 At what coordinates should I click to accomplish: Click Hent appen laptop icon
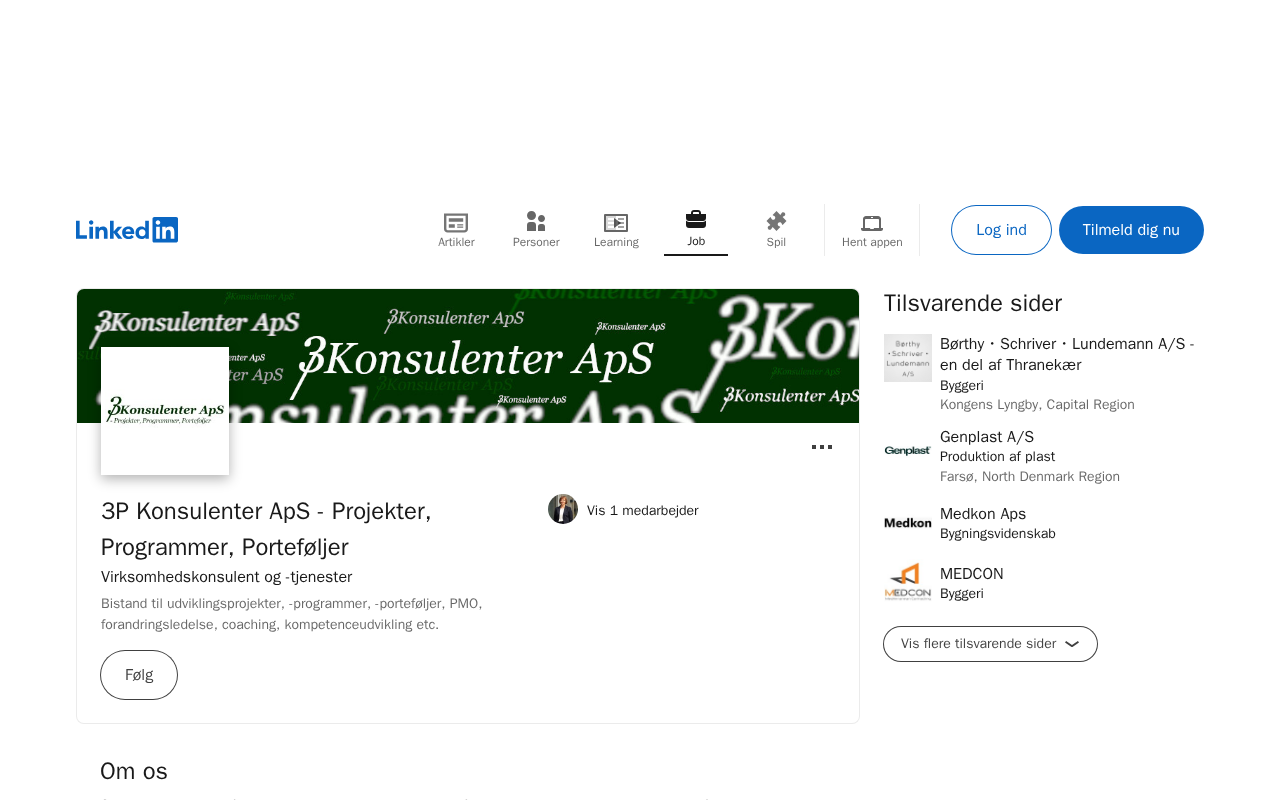pos(872,223)
